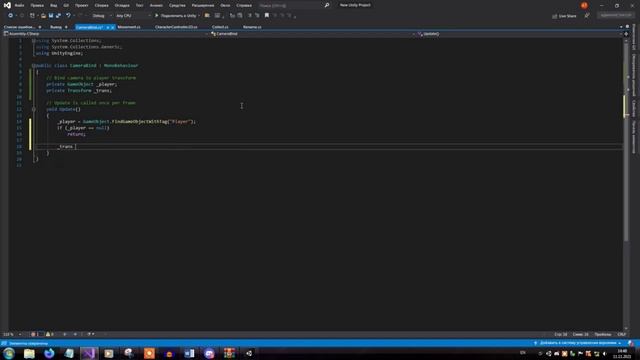Open the Проект menu
Image resolution: width=640 pixels, height=360 pixels.
(82, 6)
